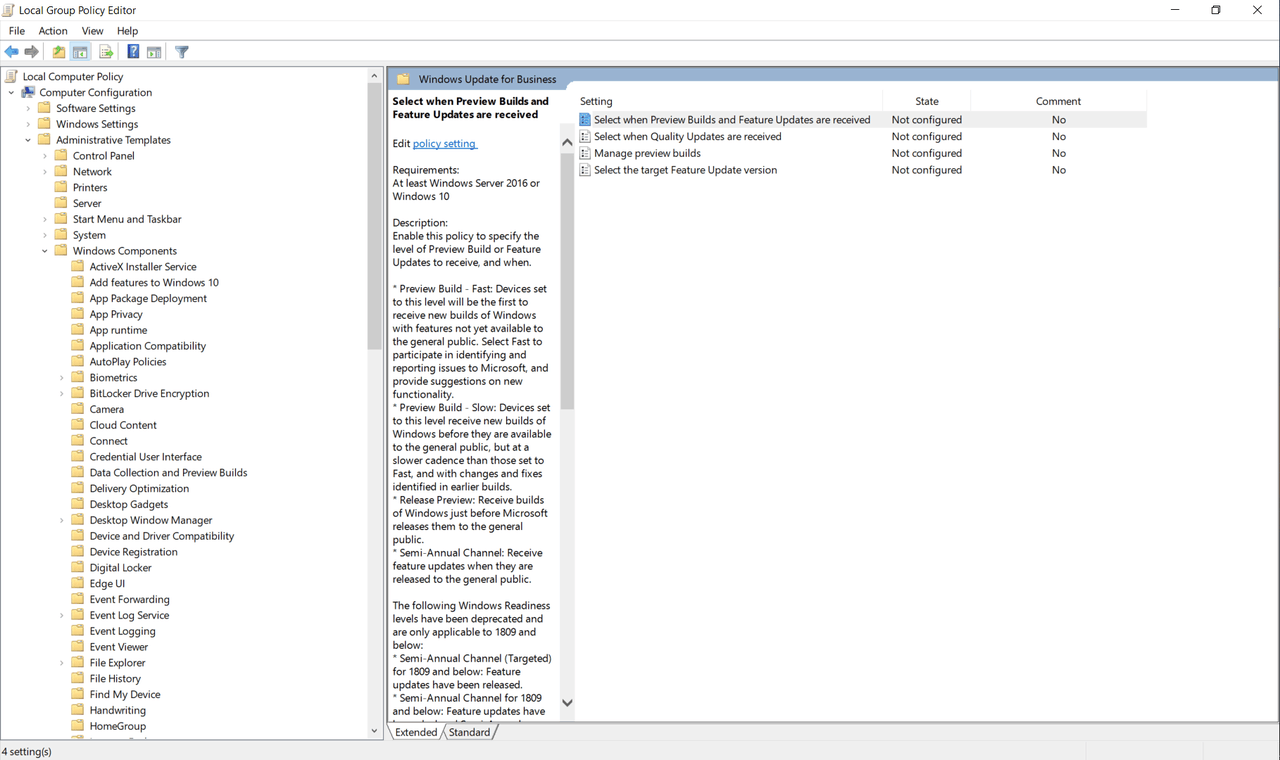Expand the Control Panel folder
Viewport: 1280px width, 760px height.
point(45,156)
